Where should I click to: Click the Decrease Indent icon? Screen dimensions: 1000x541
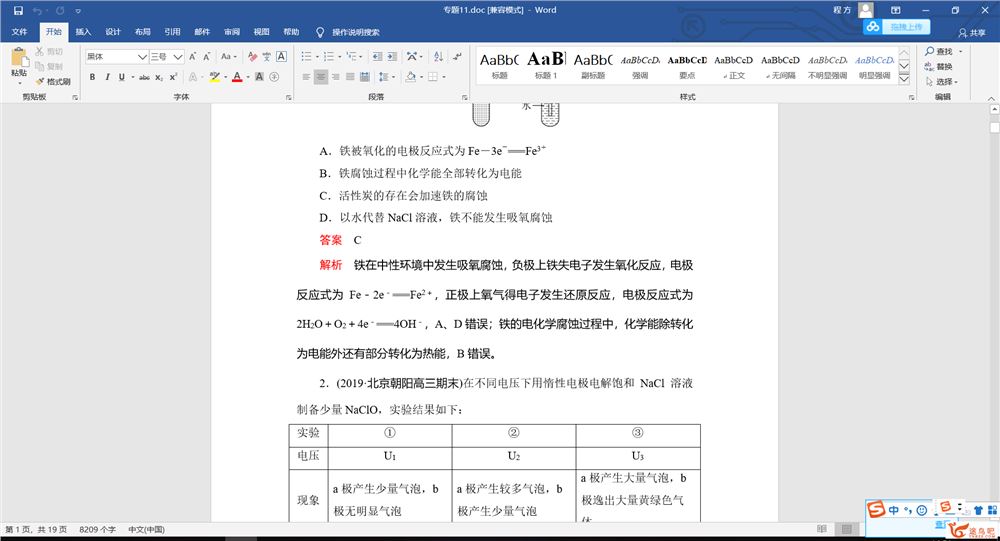377,57
